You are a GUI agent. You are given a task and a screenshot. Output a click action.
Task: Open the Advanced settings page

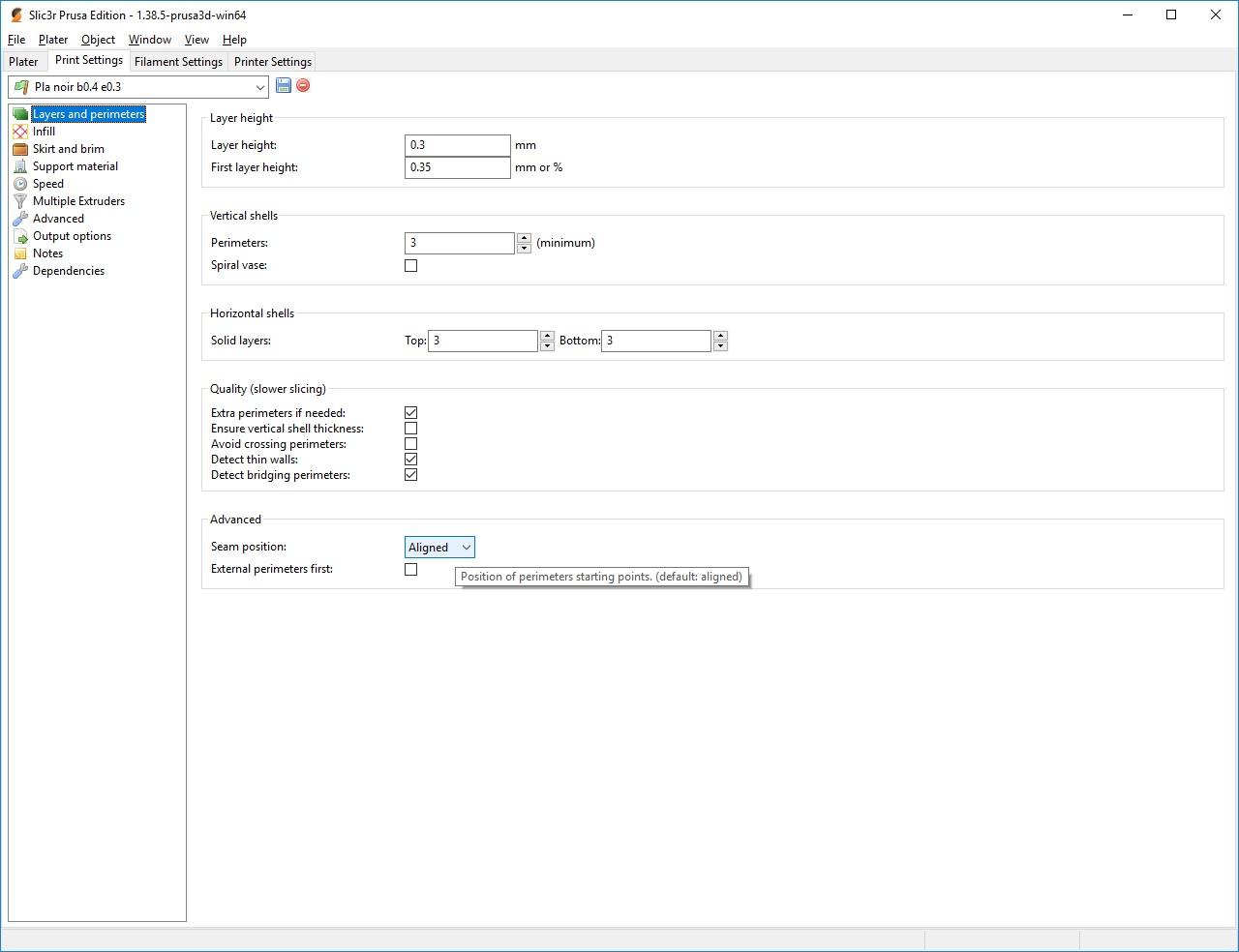58,219
